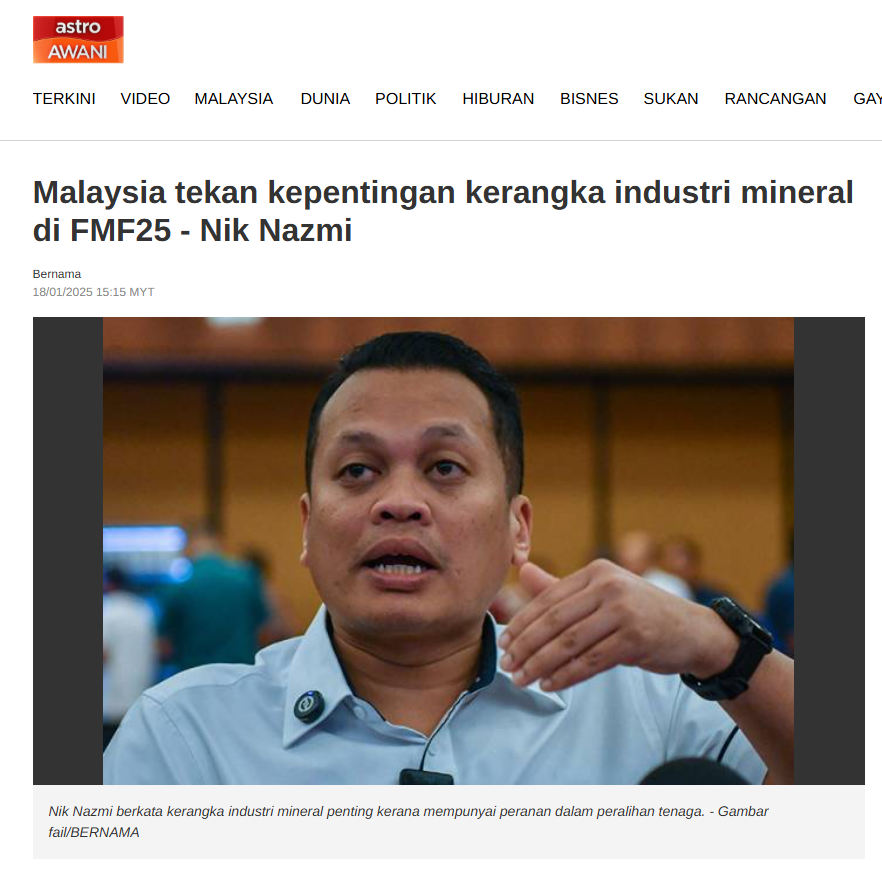
Task: Select the MALAYSIA navigation link
Action: click(234, 99)
